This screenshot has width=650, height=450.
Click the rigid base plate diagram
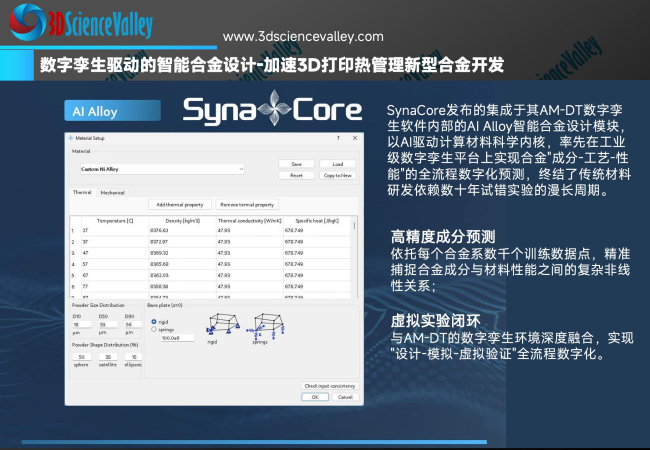click(x=223, y=324)
